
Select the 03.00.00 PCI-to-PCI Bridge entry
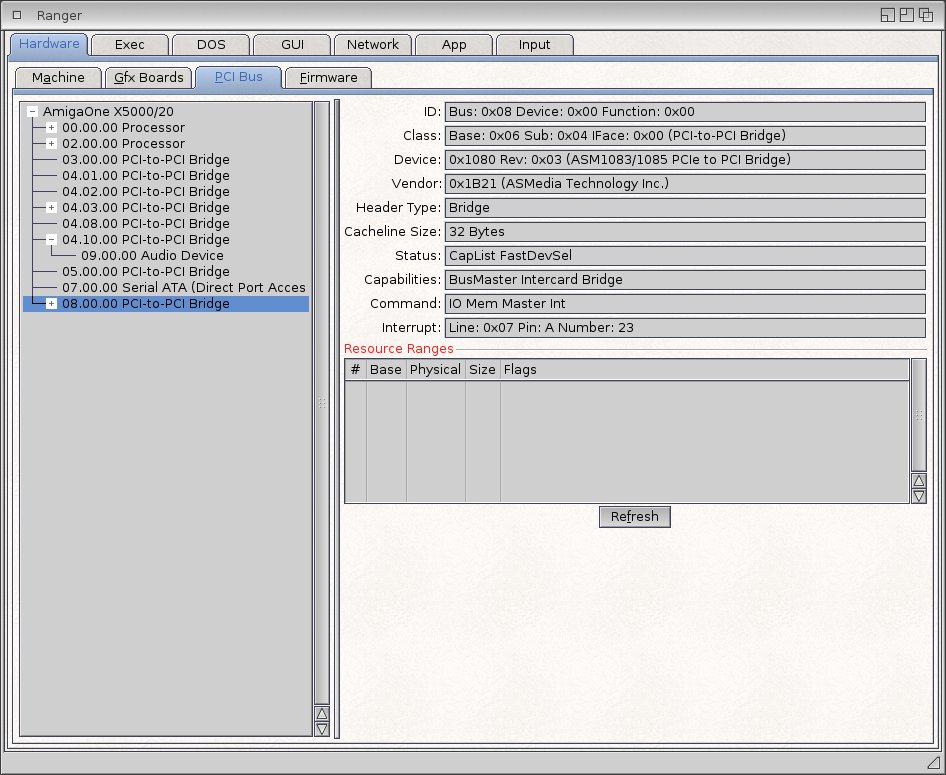[x=145, y=160]
